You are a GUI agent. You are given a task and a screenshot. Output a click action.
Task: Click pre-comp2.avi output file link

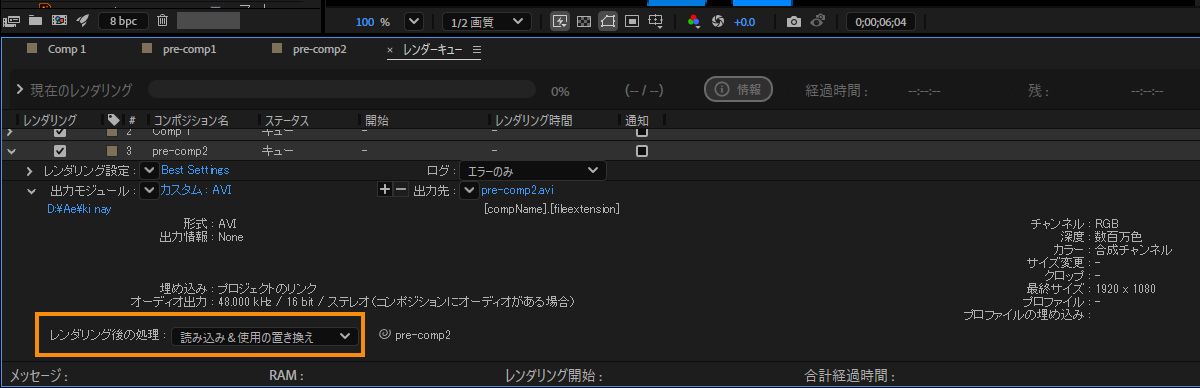click(517, 190)
